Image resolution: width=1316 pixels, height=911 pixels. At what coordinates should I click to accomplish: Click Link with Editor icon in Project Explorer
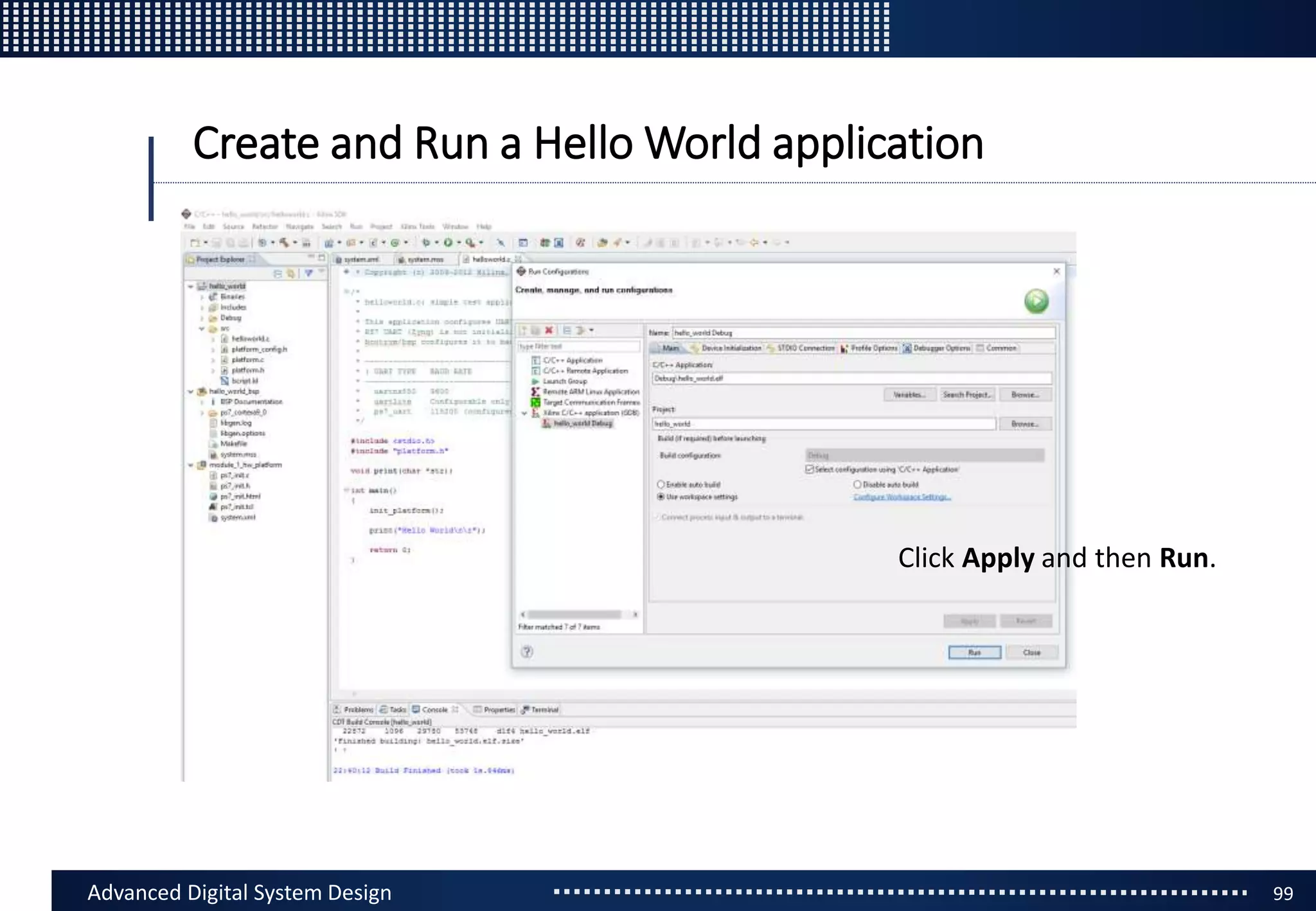click(x=291, y=274)
